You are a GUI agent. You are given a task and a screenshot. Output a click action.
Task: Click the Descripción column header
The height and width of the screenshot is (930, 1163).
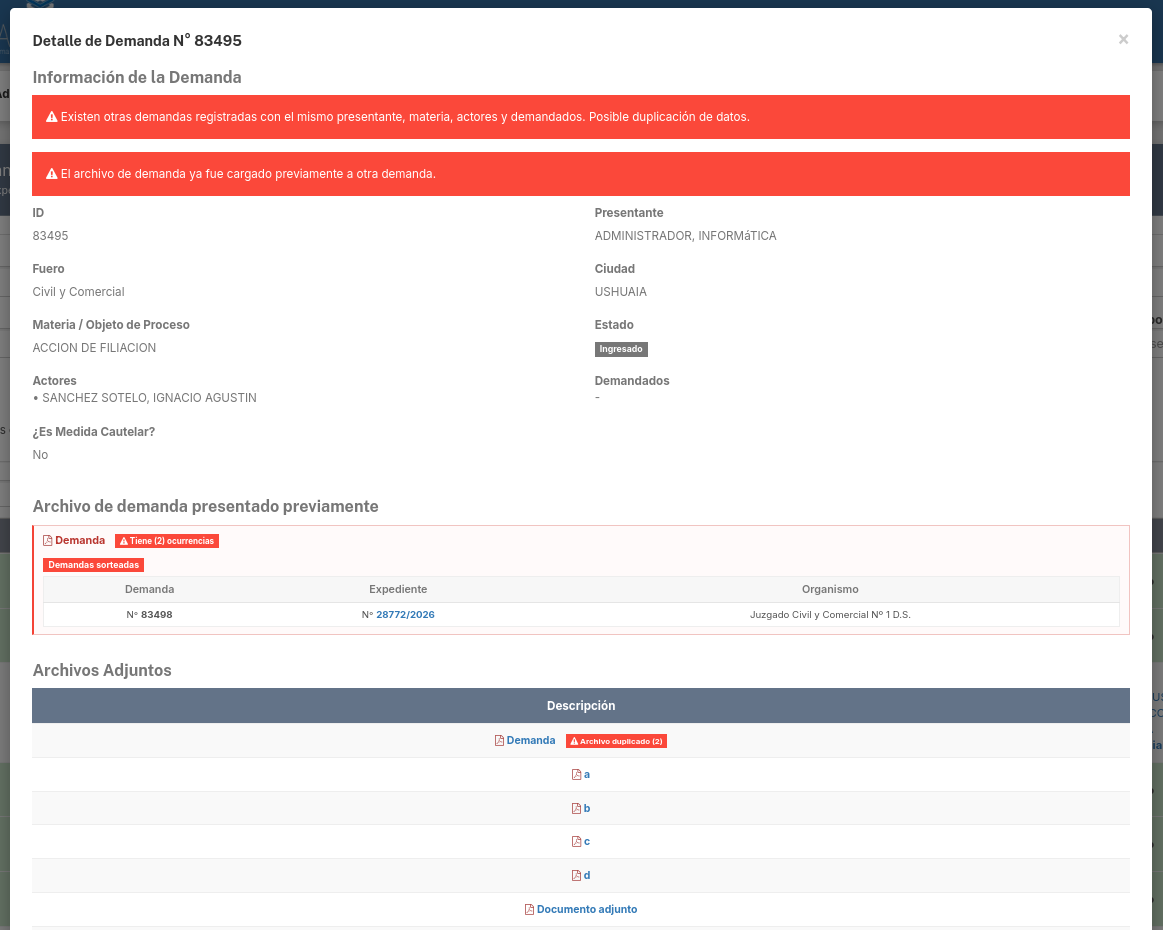581,706
